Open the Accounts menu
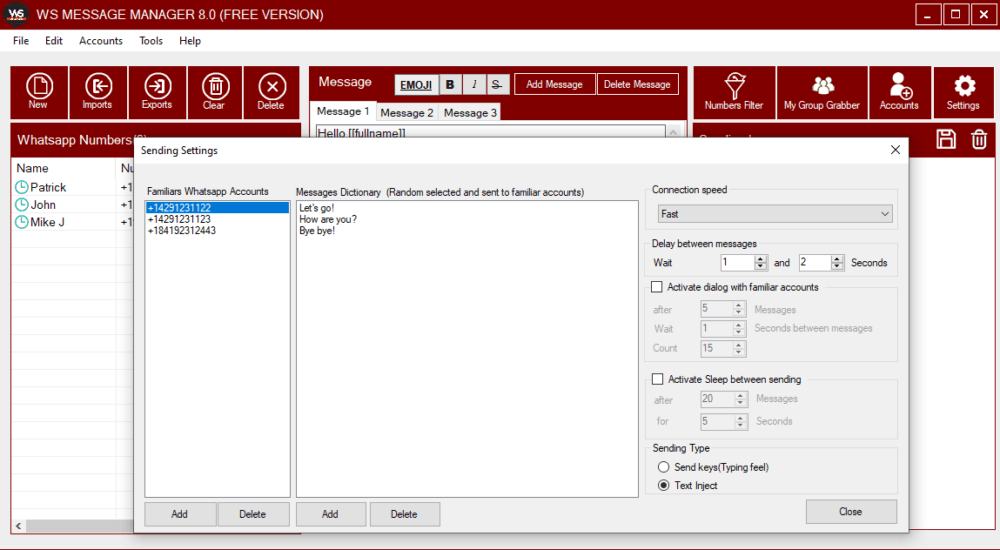The width and height of the screenshot is (1000, 550). click(x=101, y=40)
